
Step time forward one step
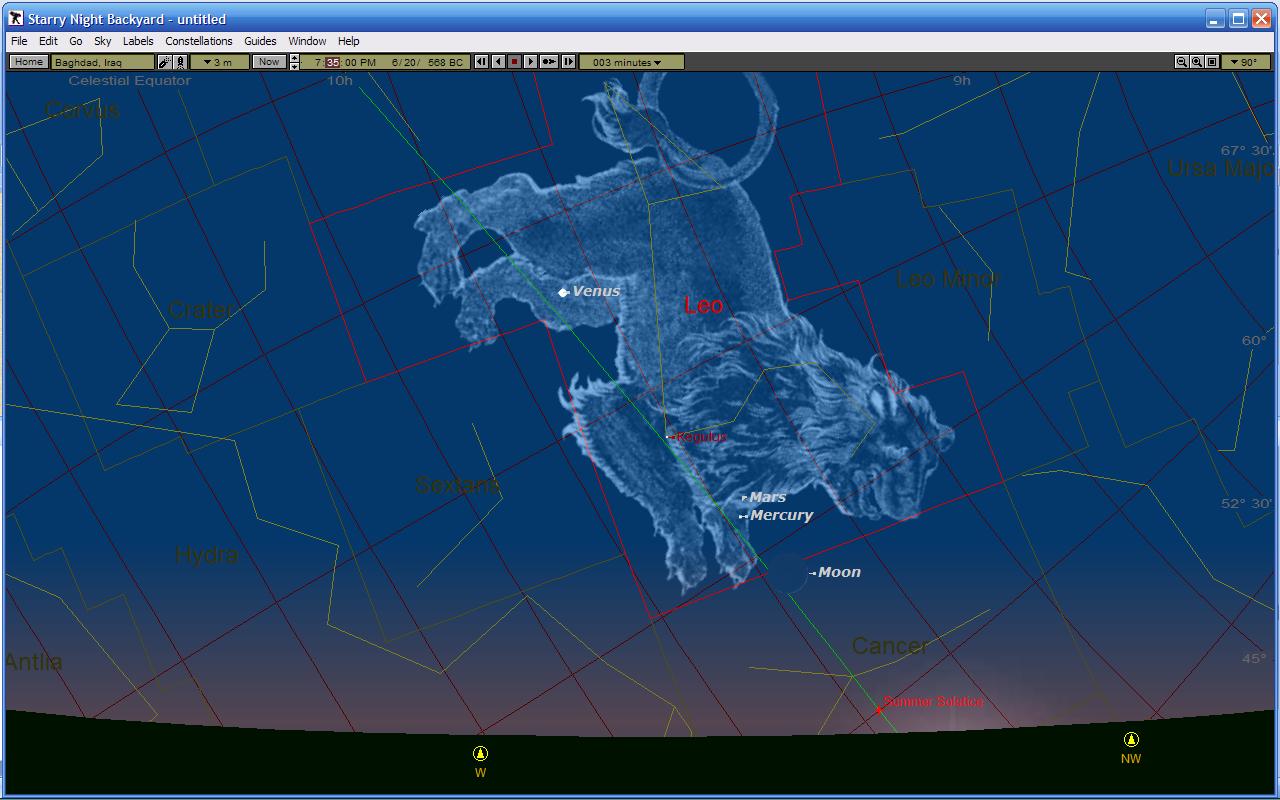[568, 62]
